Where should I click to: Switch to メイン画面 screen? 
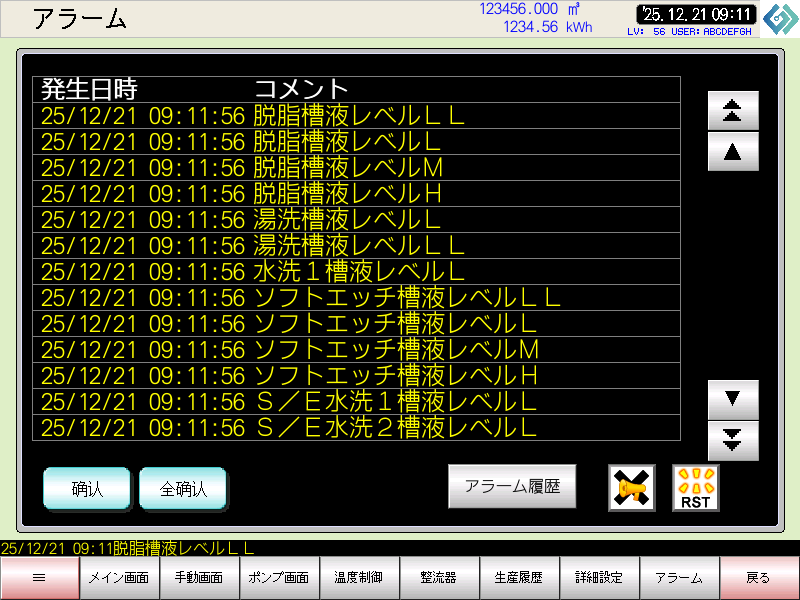point(119,578)
